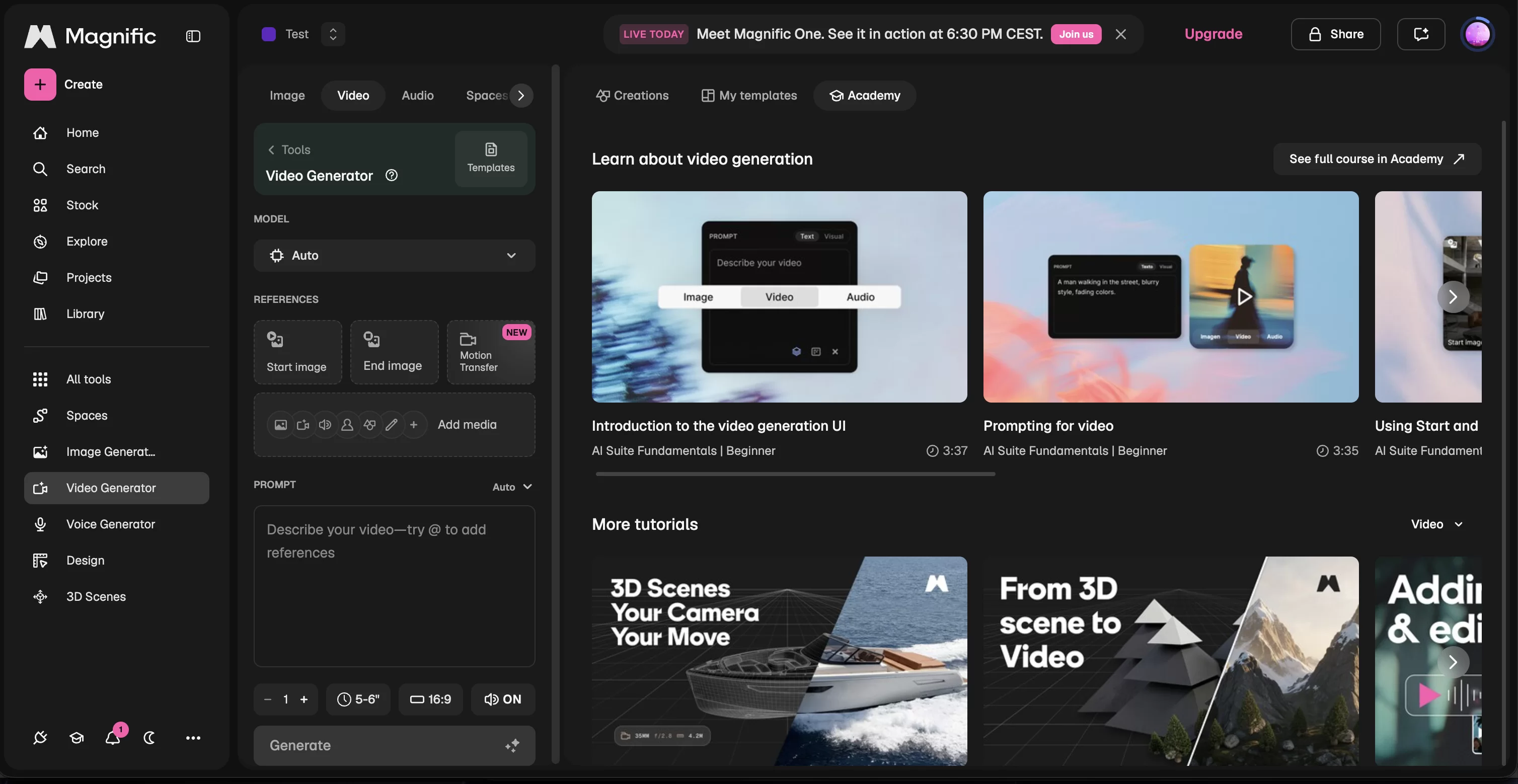1518x784 pixels.
Task: Open the Video tutorials filter dropdown
Action: click(1437, 524)
